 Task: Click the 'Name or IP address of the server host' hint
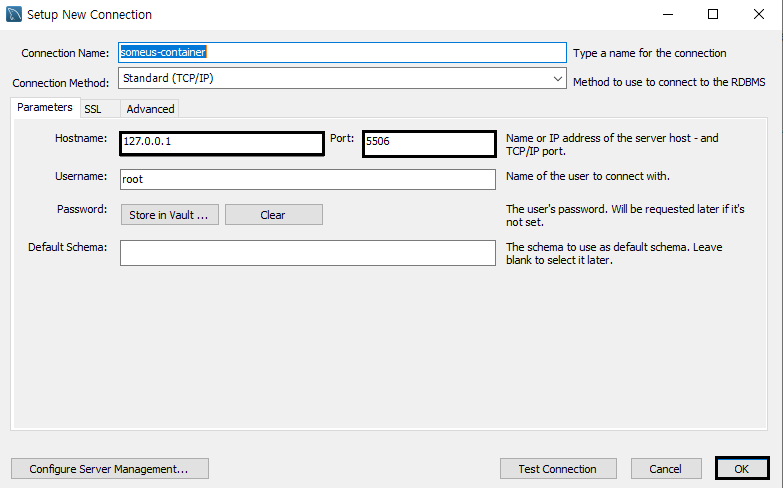[612, 144]
